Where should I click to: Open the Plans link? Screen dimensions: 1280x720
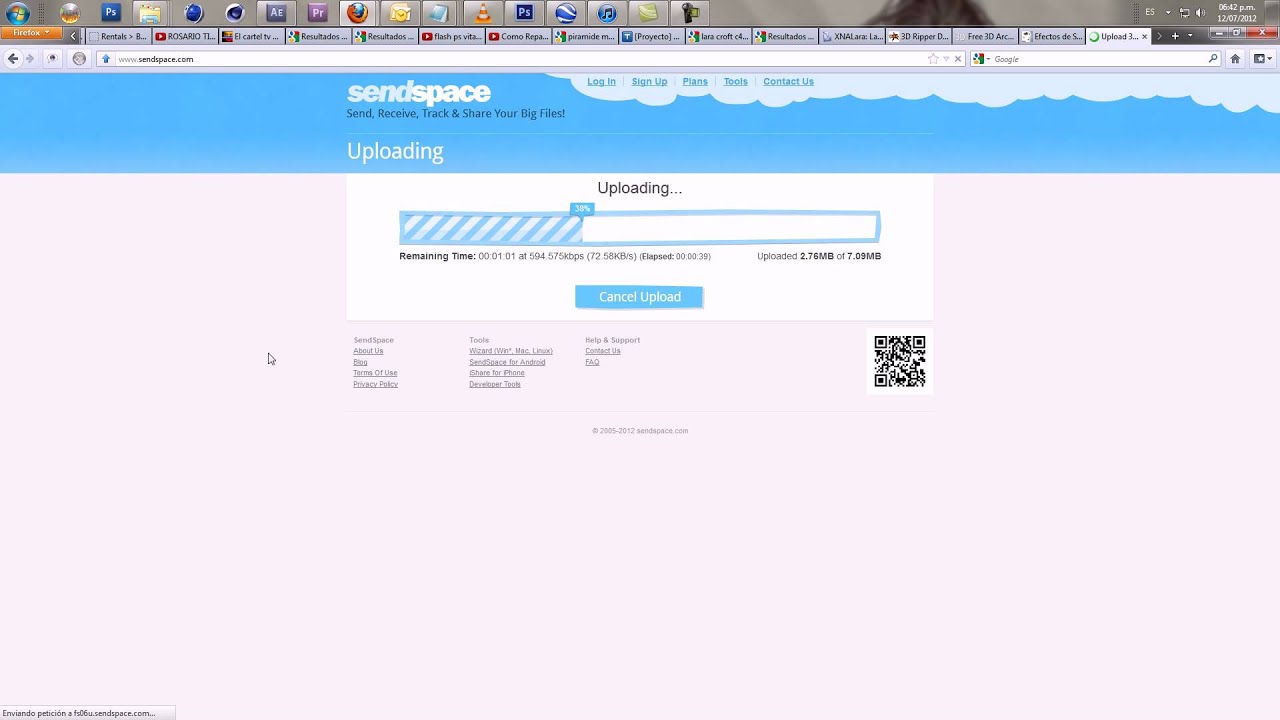click(695, 82)
